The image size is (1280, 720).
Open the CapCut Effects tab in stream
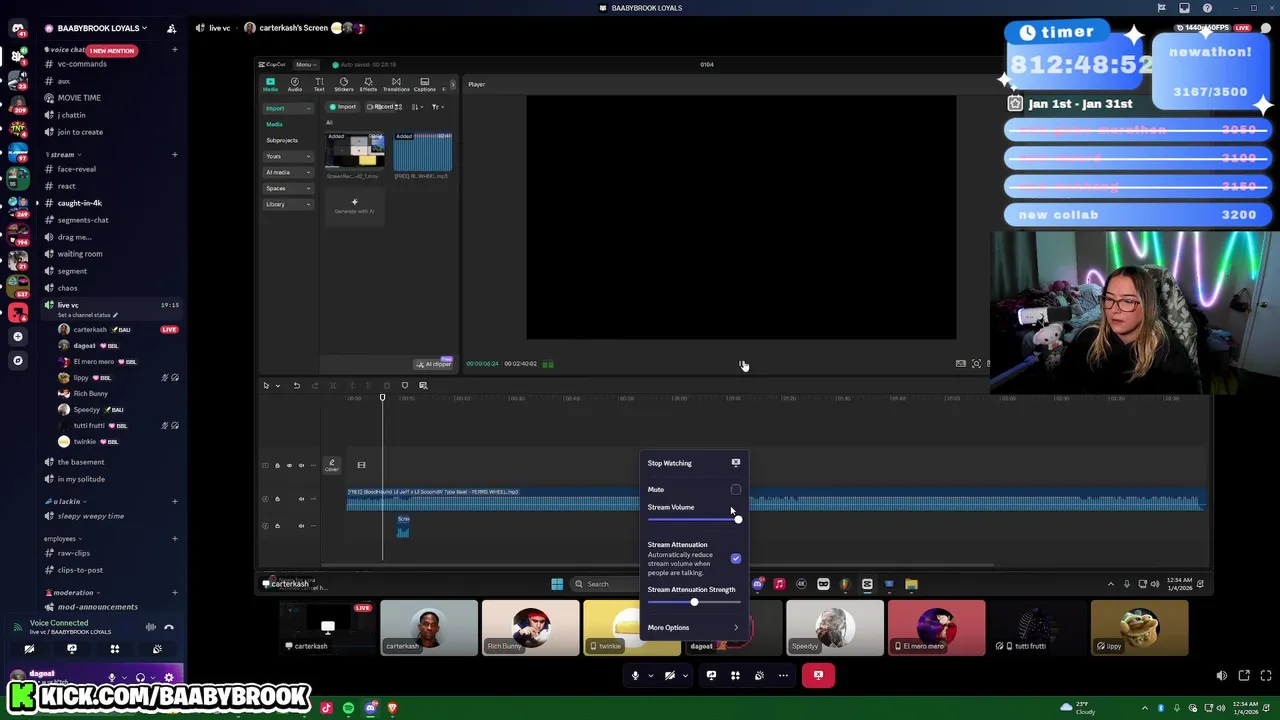point(368,84)
